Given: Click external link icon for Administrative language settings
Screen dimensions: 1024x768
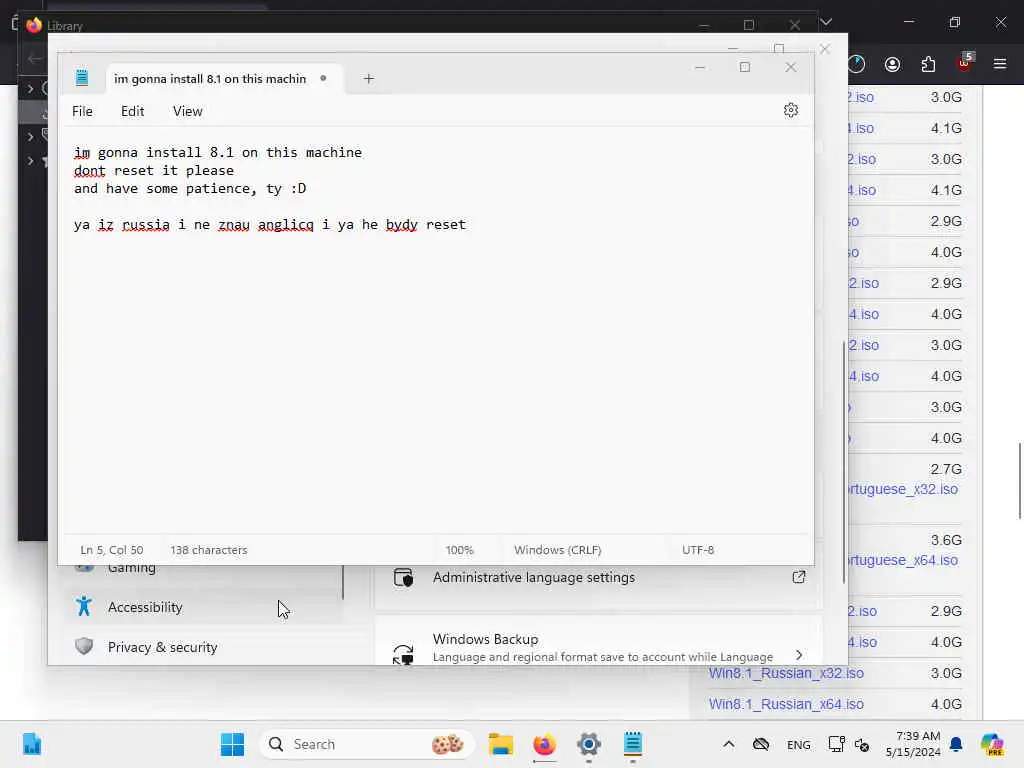Looking at the screenshot, I should coord(799,577).
